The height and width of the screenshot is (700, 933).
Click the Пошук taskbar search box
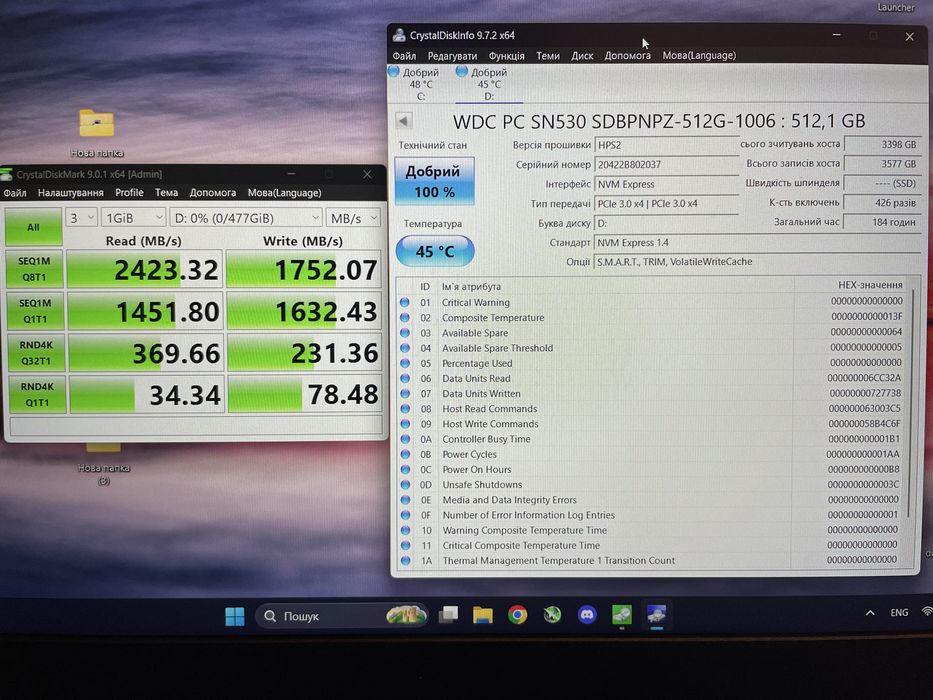(x=342, y=616)
